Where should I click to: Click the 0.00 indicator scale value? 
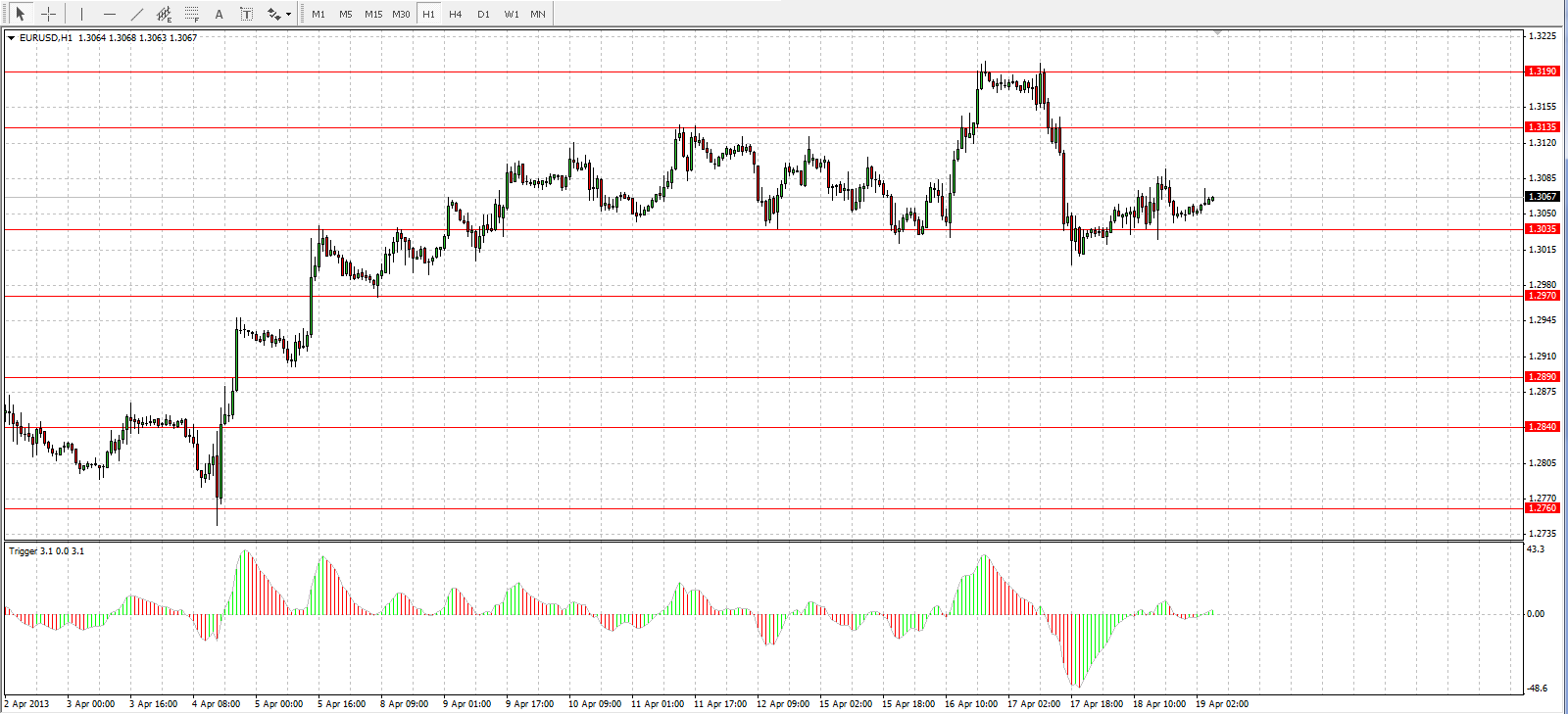click(x=1536, y=614)
